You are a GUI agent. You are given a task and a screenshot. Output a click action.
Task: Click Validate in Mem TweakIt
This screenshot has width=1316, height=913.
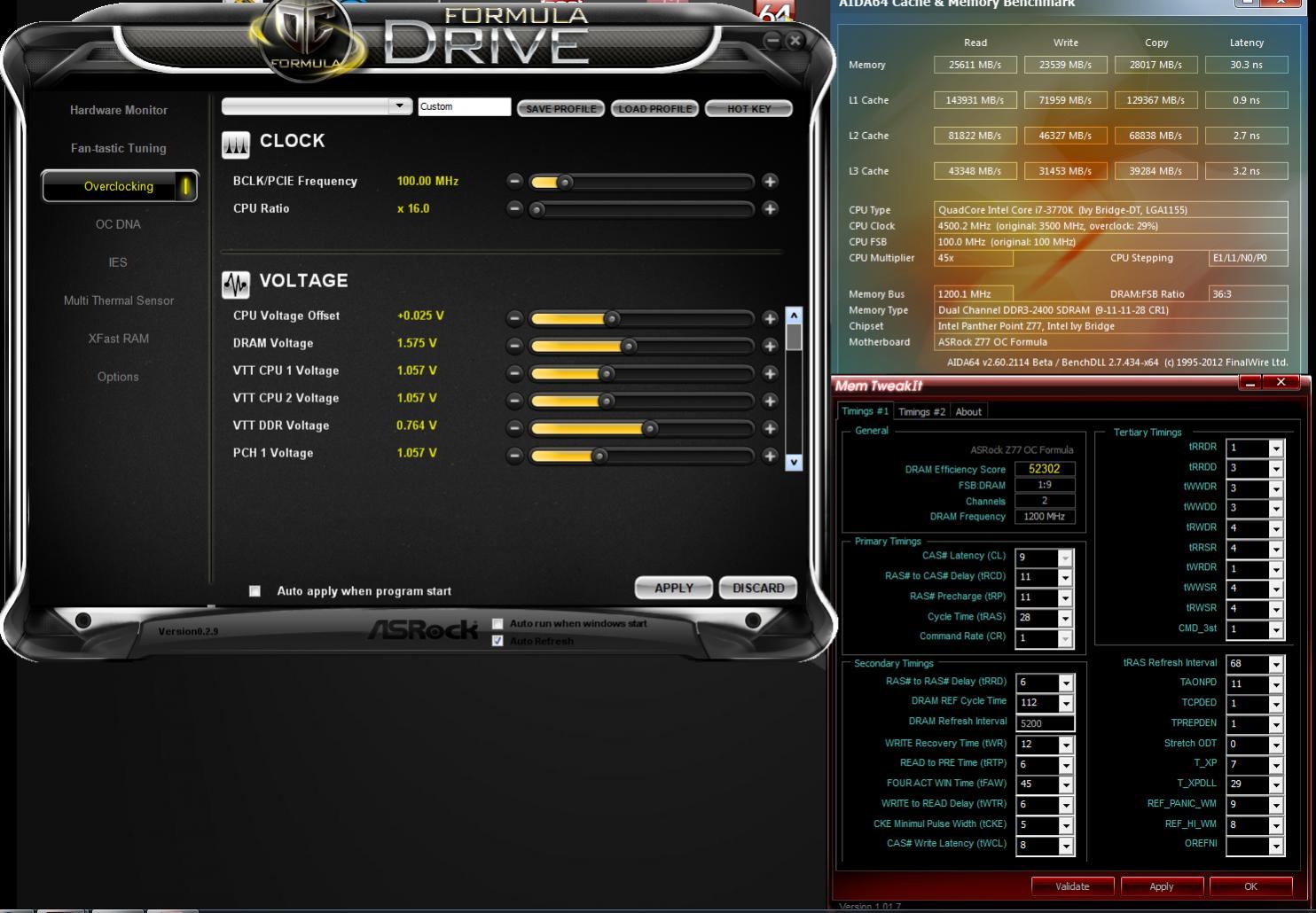coord(1072,886)
